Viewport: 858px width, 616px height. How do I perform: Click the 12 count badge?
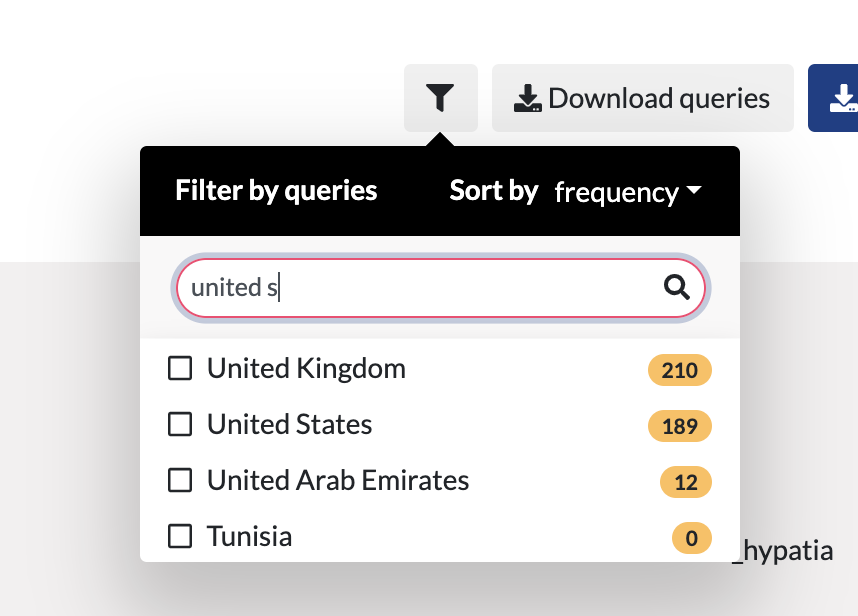tap(686, 482)
